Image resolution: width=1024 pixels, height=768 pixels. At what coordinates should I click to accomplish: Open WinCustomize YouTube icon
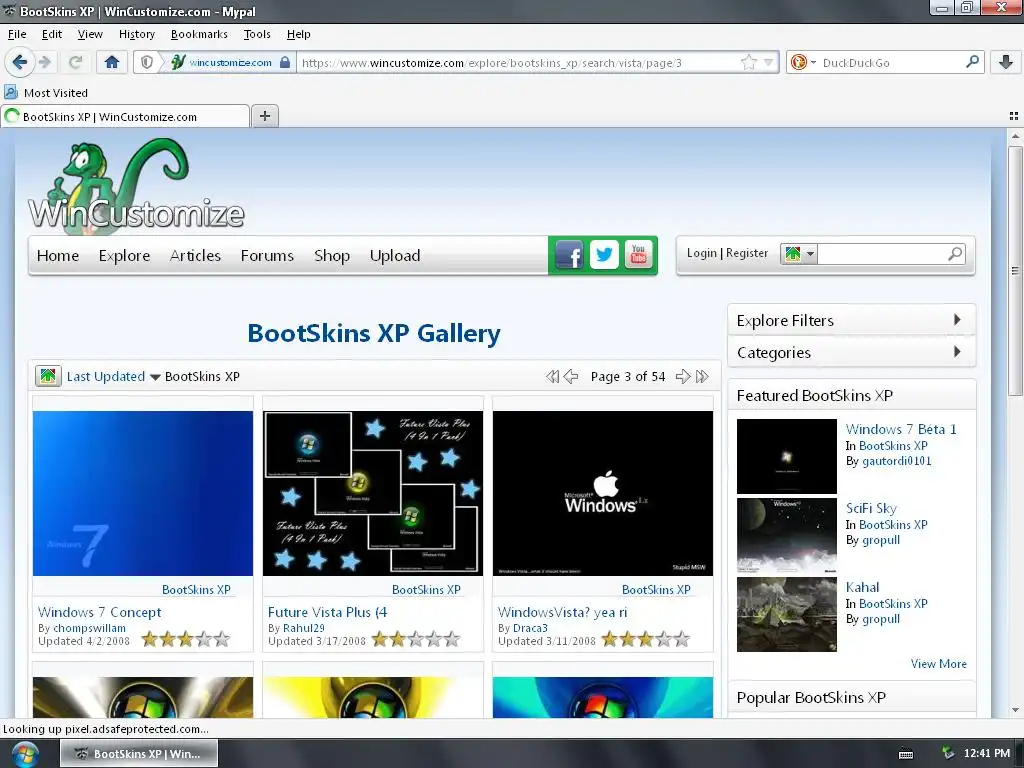click(639, 255)
